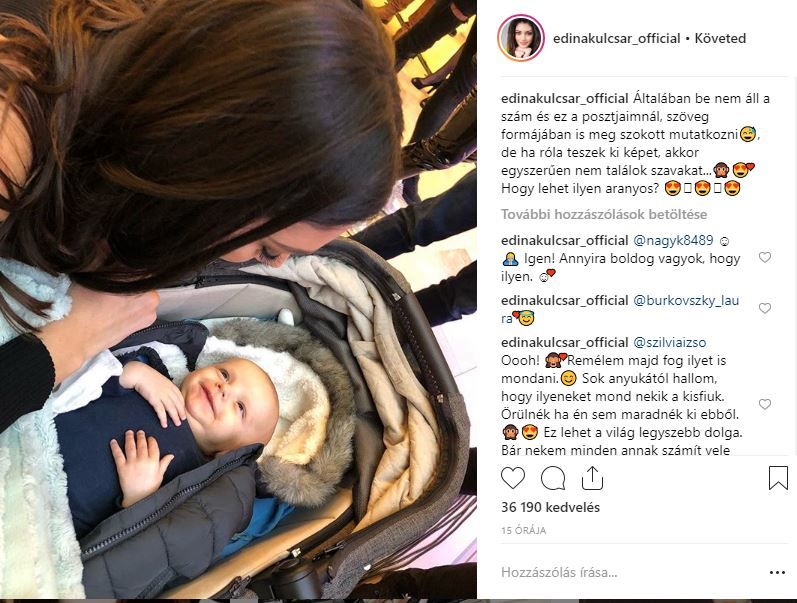The width and height of the screenshot is (797, 603).
Task: Click the Követed following button
Action: (720, 39)
